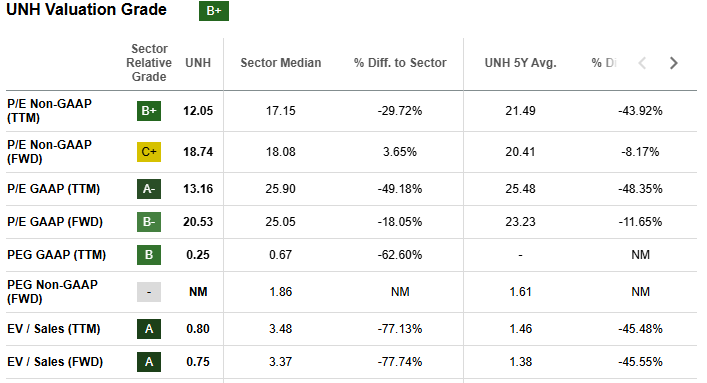Click the % Diff. to Sector column header
This screenshot has height=383, width=707.
click(400, 63)
